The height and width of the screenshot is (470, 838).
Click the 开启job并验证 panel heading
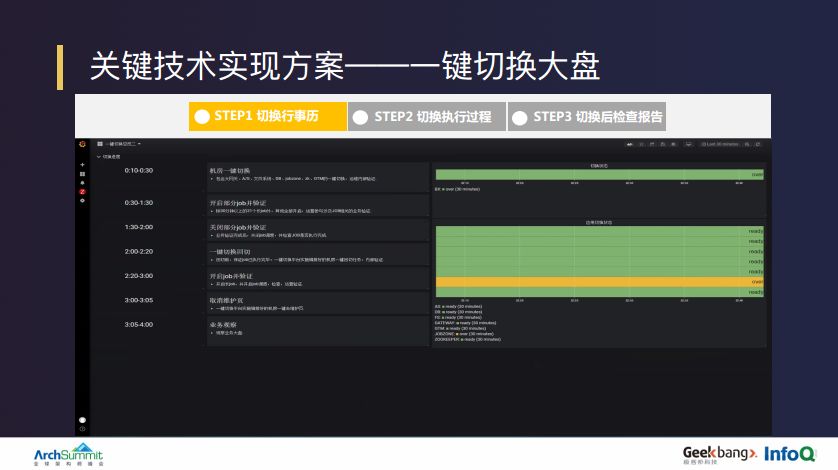coord(231,276)
